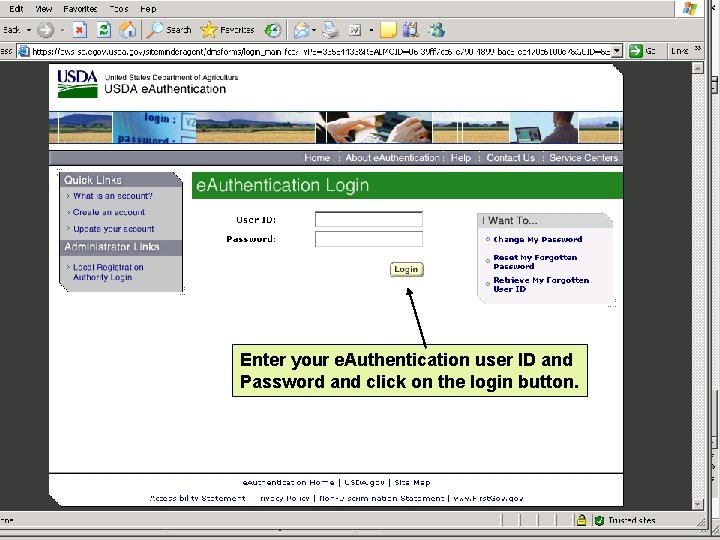Click the Research book icon
This screenshot has width=720, height=540.
coord(411,30)
